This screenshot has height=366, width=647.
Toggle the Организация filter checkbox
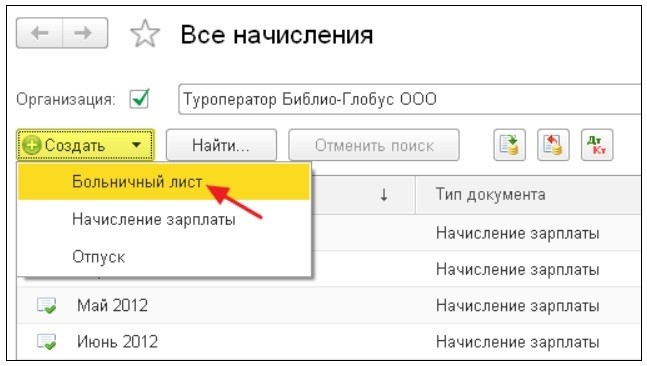coord(139,99)
